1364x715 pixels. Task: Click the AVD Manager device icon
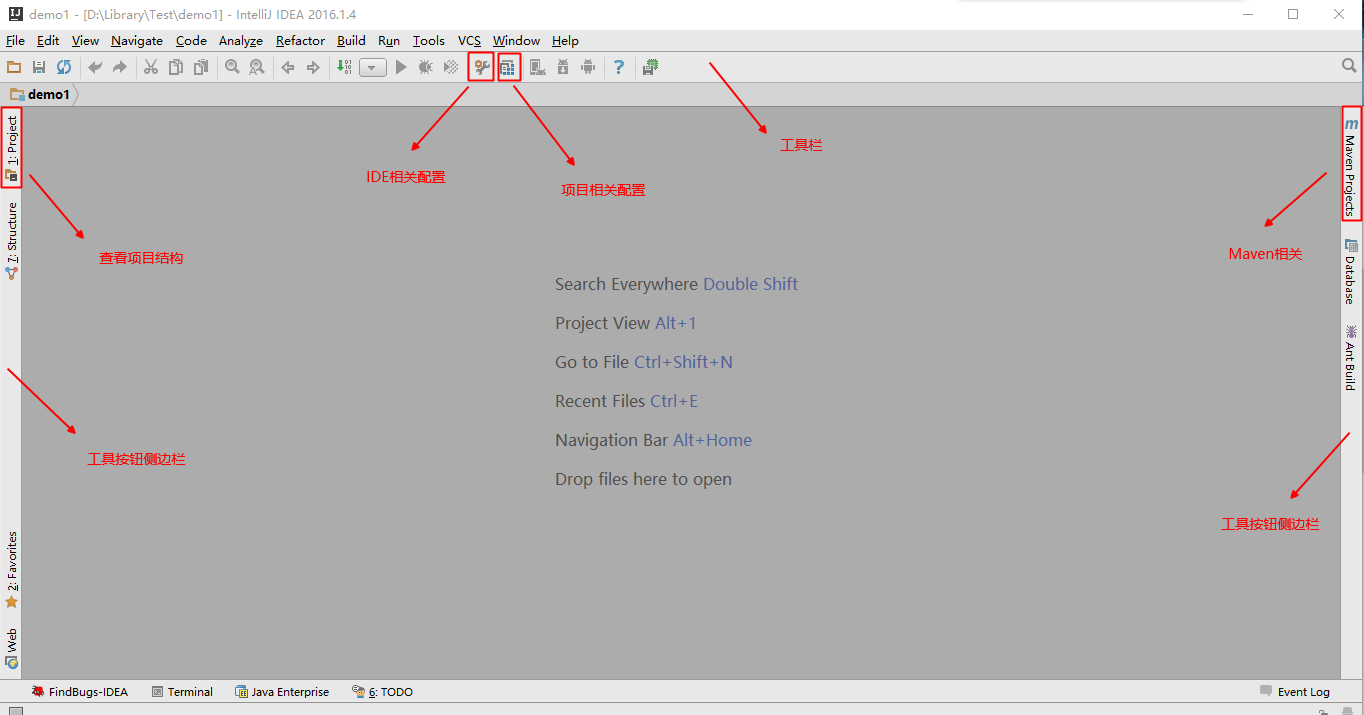coord(537,67)
